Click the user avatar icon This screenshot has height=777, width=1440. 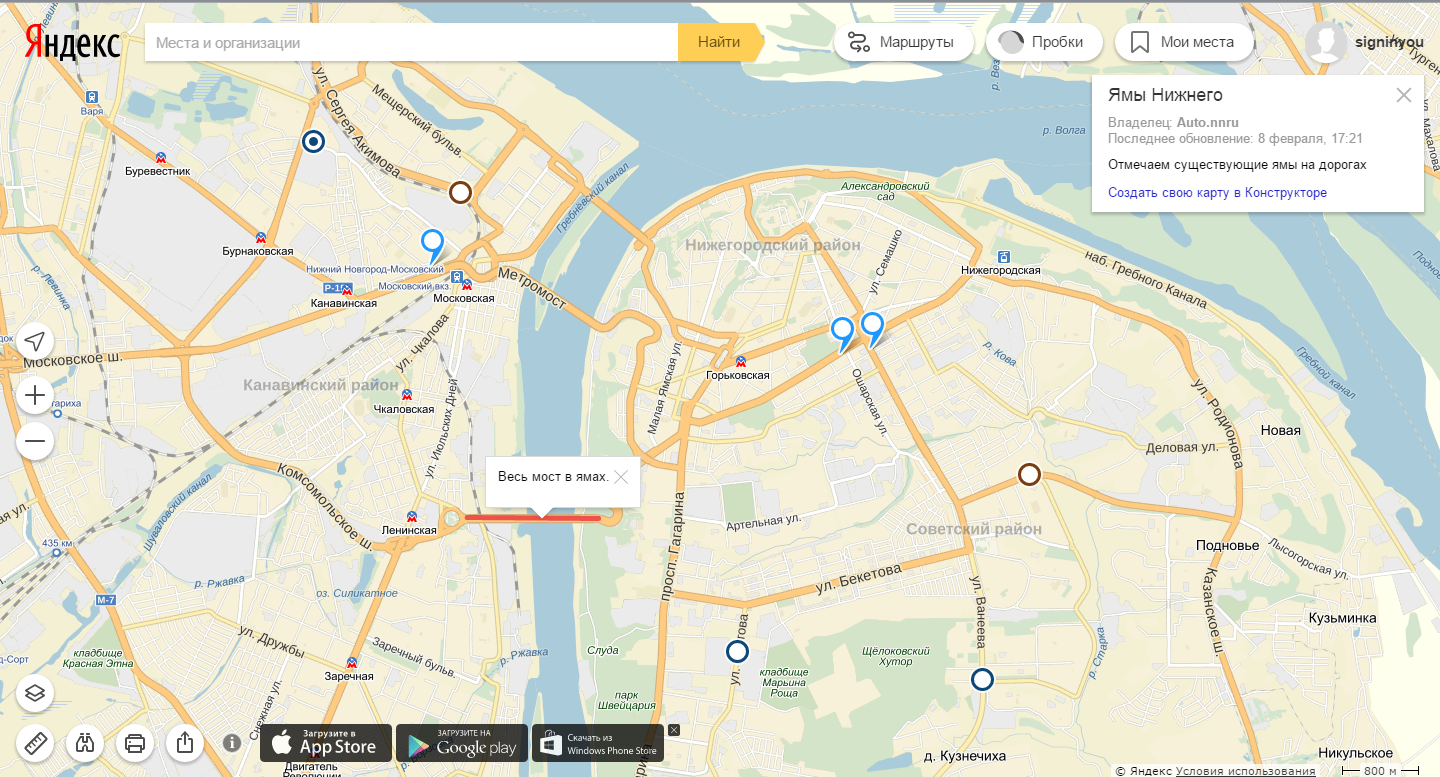pyautogui.click(x=1325, y=42)
